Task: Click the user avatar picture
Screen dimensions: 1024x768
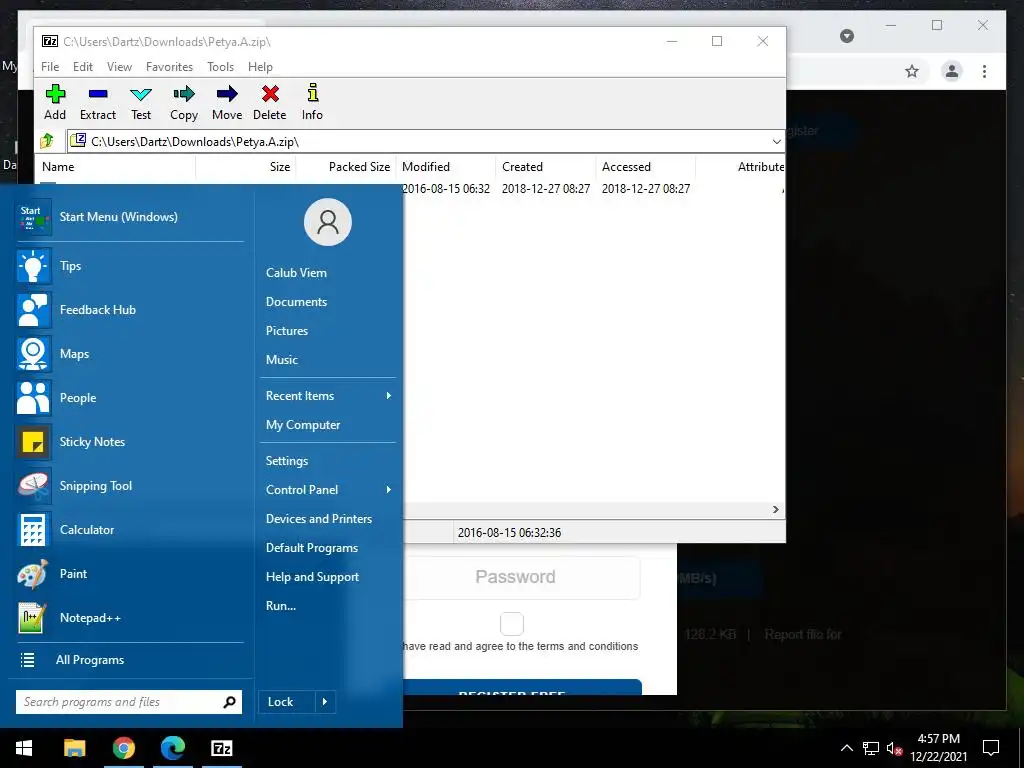Action: 328,222
